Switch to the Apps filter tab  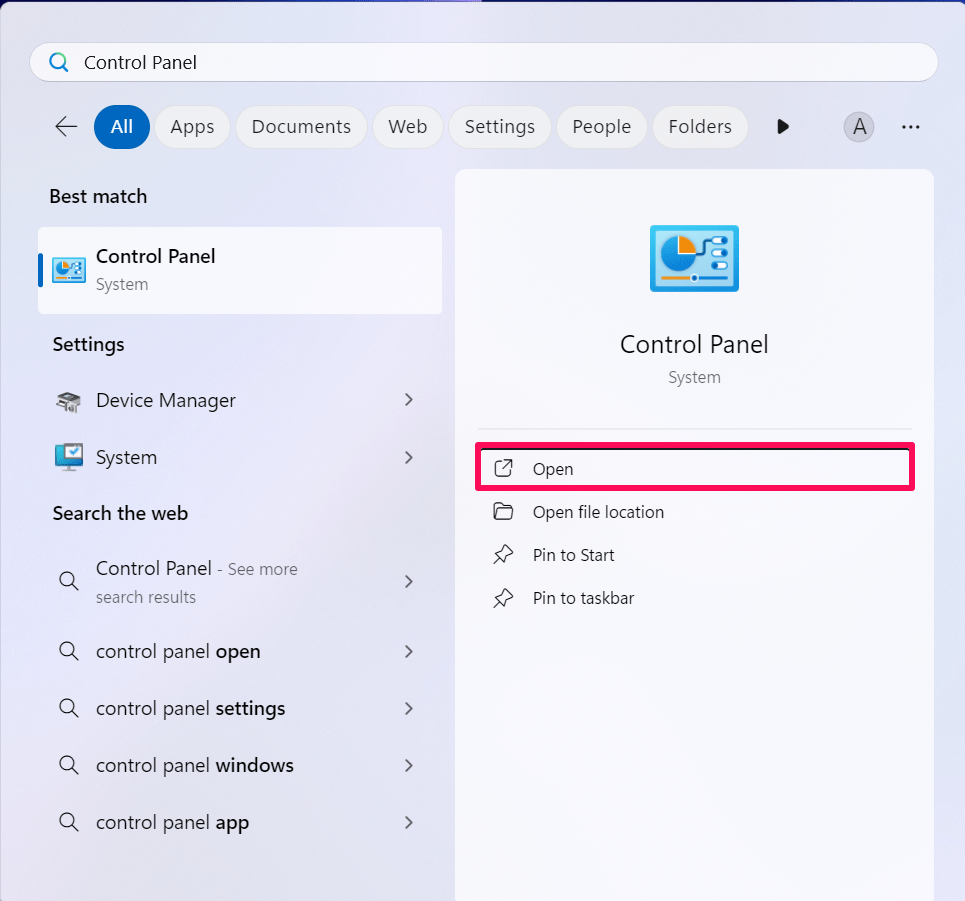click(192, 127)
